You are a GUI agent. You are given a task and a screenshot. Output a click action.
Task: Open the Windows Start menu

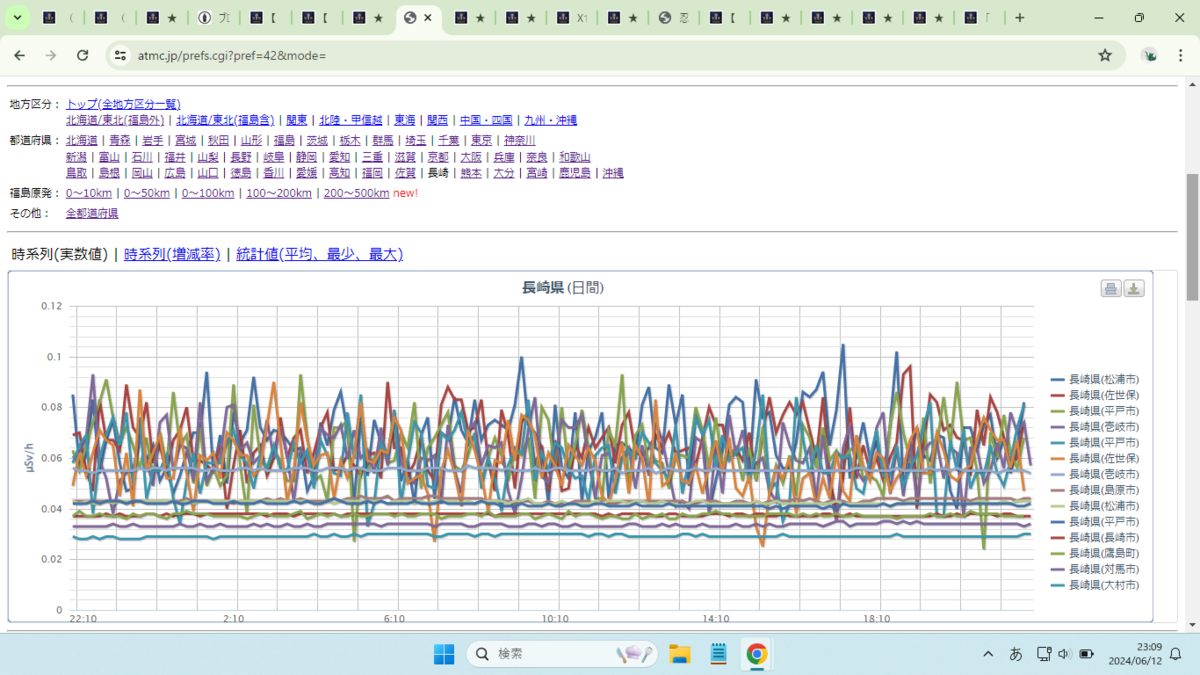(x=444, y=654)
